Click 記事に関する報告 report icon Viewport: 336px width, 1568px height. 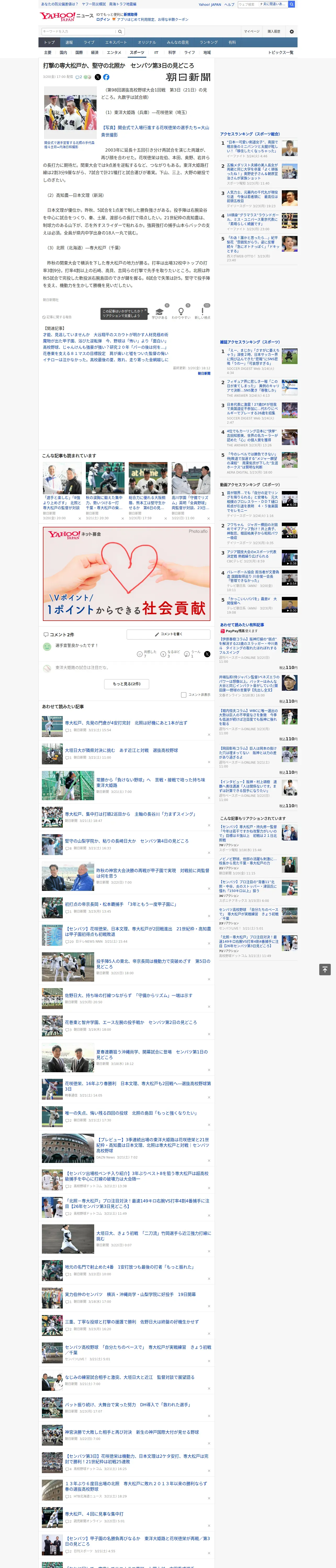click(57, 317)
